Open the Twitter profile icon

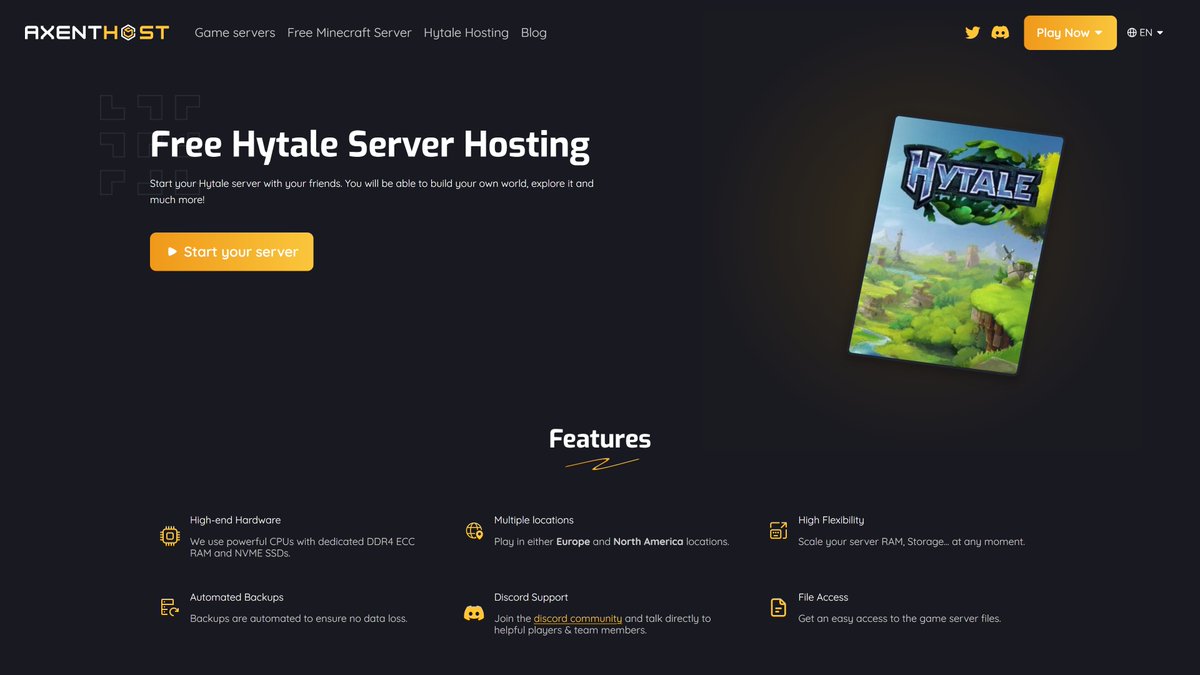972,32
